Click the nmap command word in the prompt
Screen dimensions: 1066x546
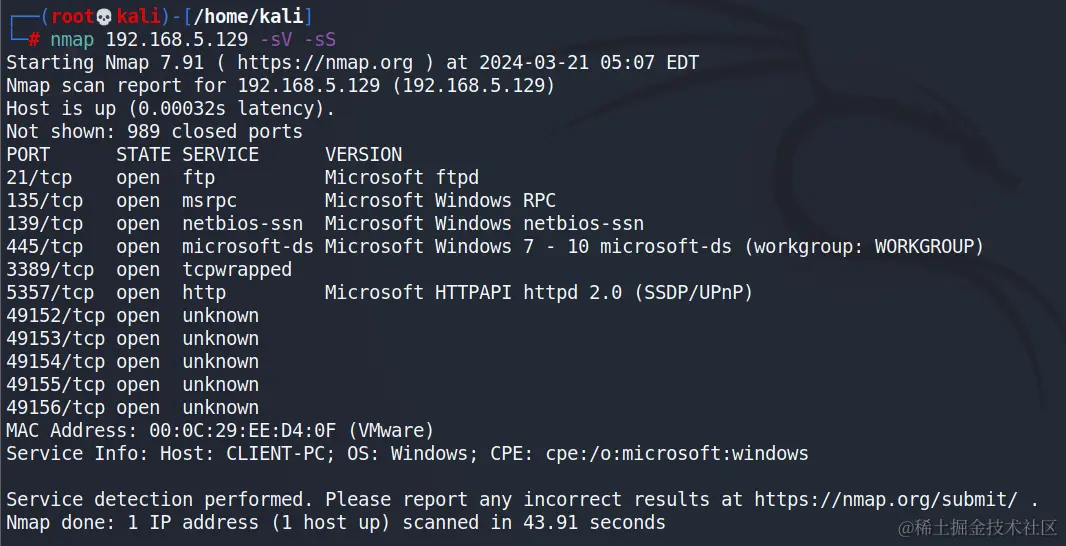click(72, 39)
